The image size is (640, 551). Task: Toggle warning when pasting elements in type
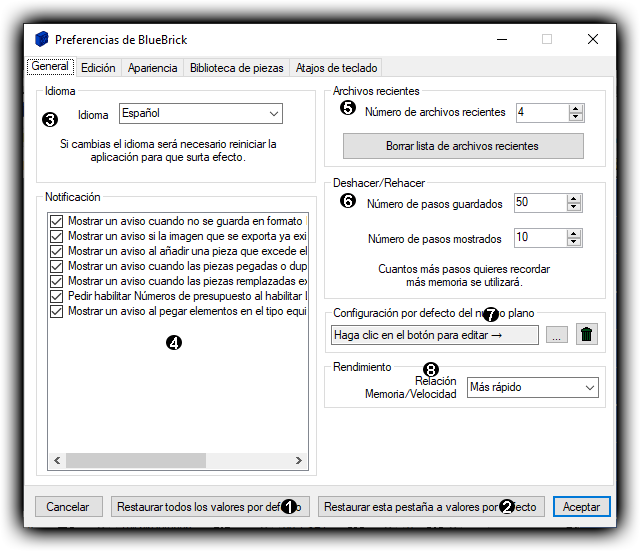[x=56, y=311]
